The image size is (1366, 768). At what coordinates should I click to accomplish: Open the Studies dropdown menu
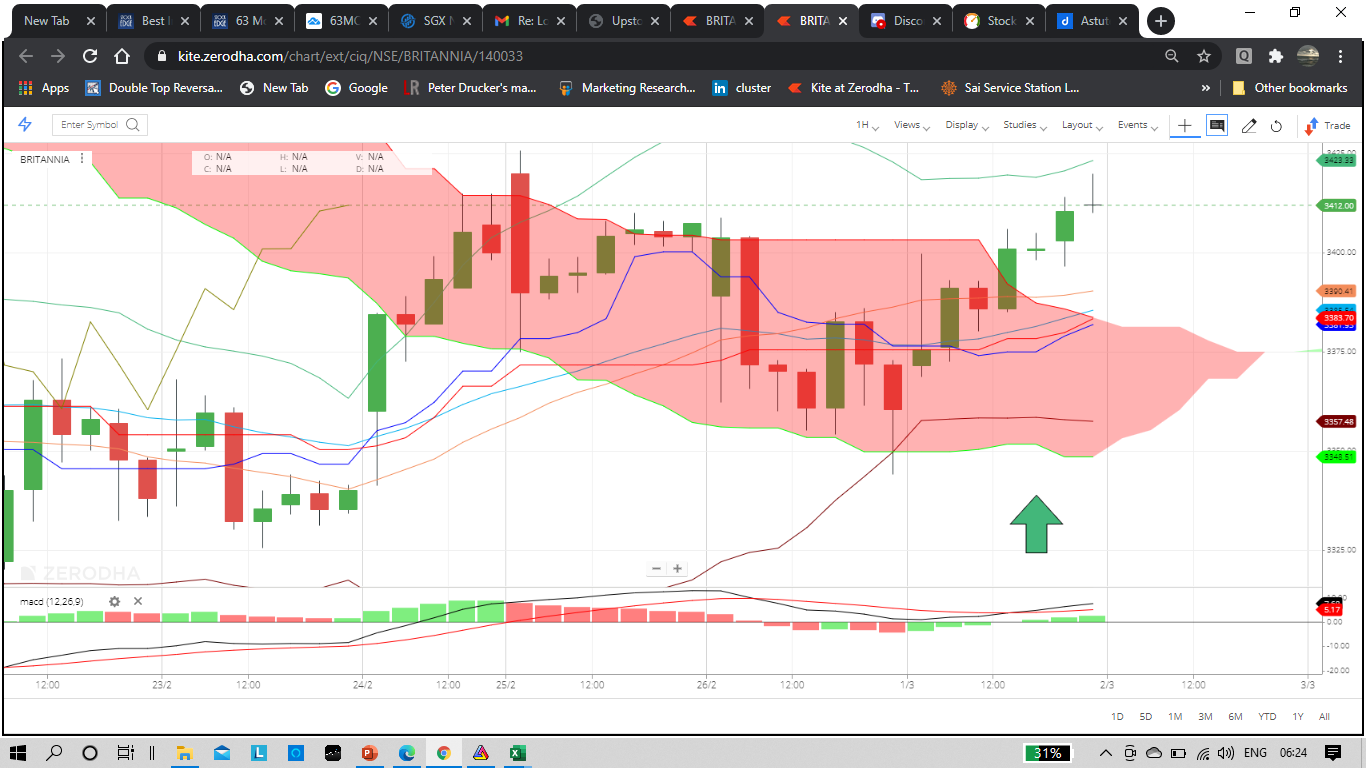tap(1024, 125)
